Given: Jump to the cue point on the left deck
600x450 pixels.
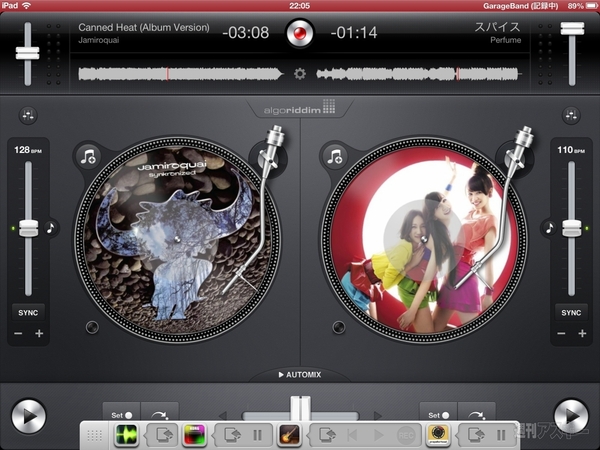Looking at the screenshot, I should point(160,414).
